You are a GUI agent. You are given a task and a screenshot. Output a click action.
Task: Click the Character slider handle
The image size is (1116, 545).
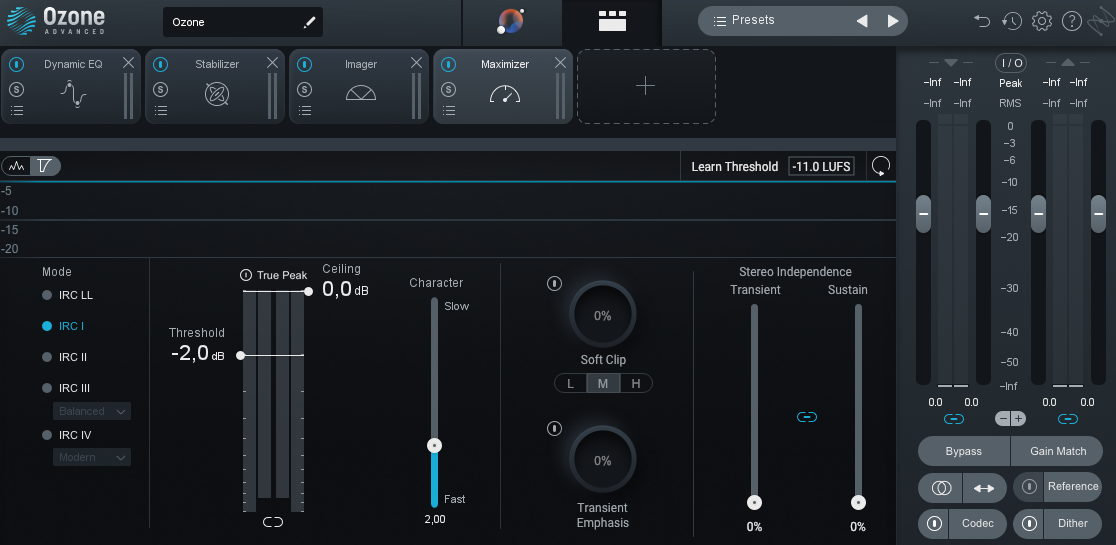click(434, 446)
